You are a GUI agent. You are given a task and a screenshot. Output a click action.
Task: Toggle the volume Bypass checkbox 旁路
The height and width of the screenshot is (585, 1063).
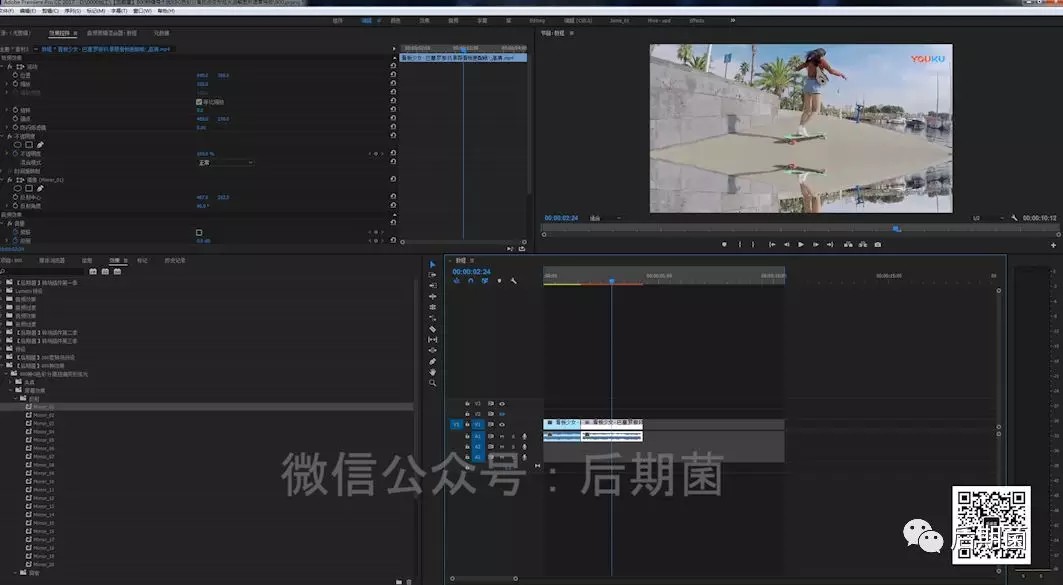(199, 233)
